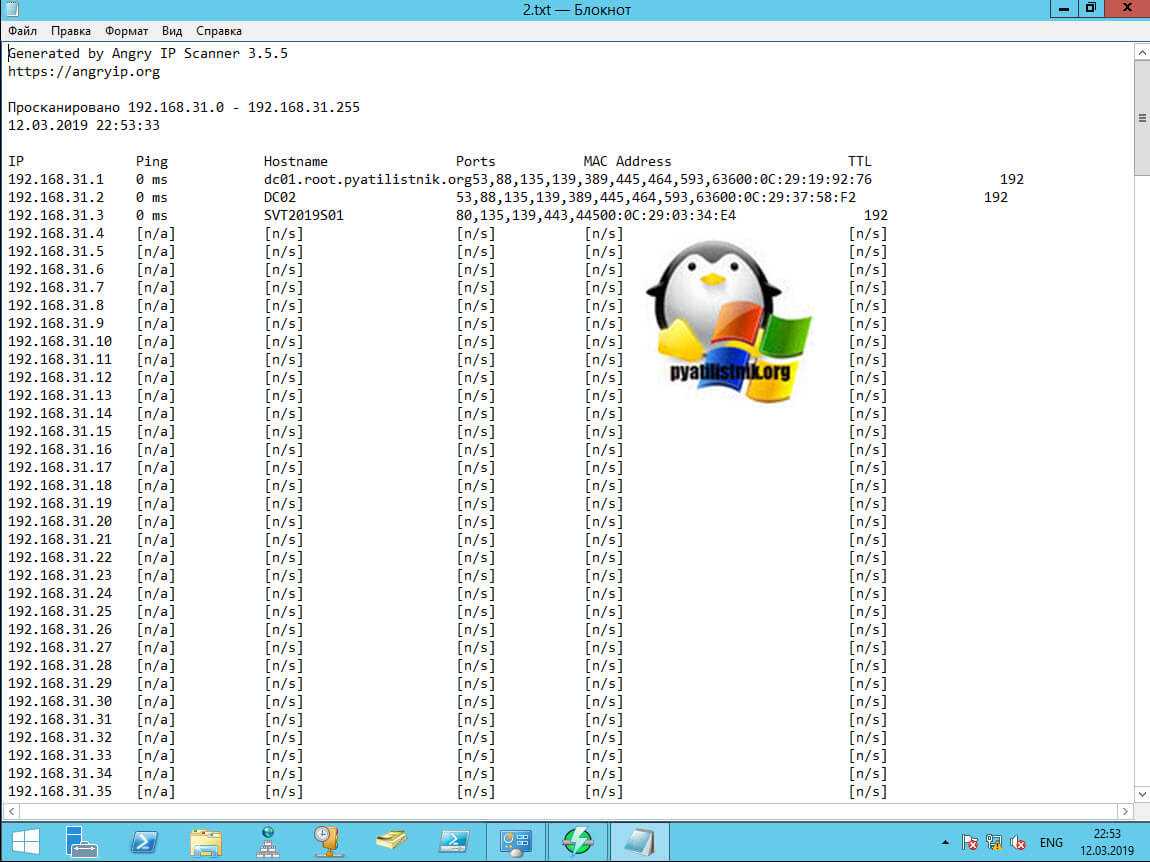Open the Правка menu
This screenshot has height=862, width=1150.
[x=70, y=31]
